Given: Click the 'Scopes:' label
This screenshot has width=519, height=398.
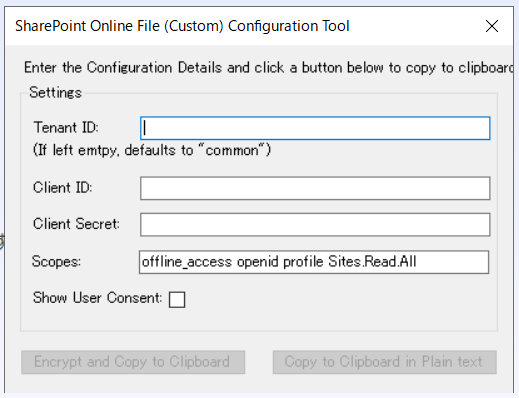Looking at the screenshot, I should pos(56,261).
